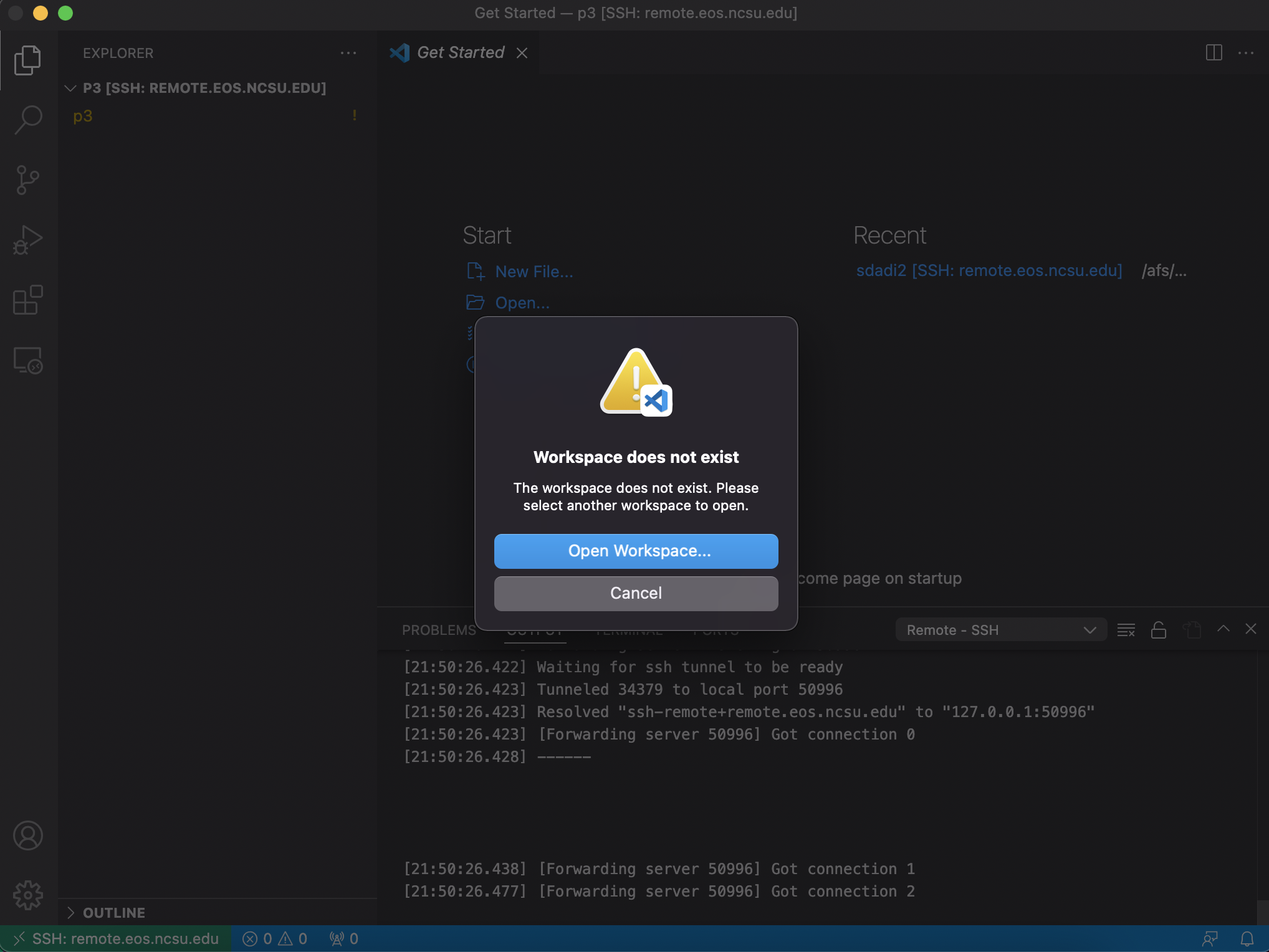
Task: Click the Recent heading
Action: 889,236
